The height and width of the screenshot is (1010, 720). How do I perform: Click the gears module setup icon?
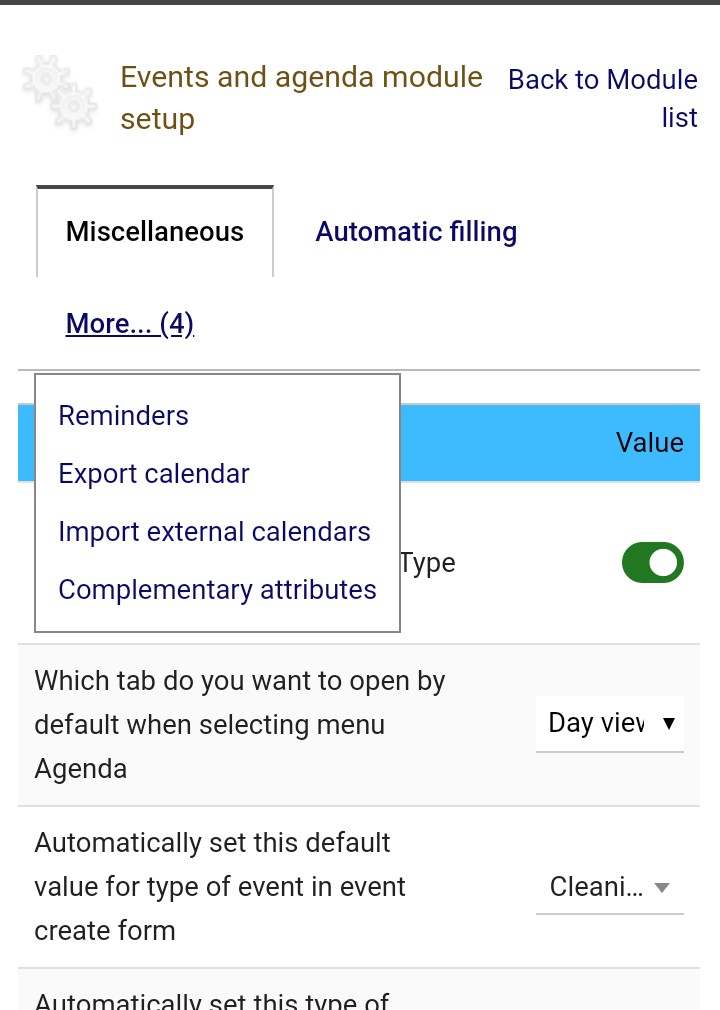click(x=59, y=93)
